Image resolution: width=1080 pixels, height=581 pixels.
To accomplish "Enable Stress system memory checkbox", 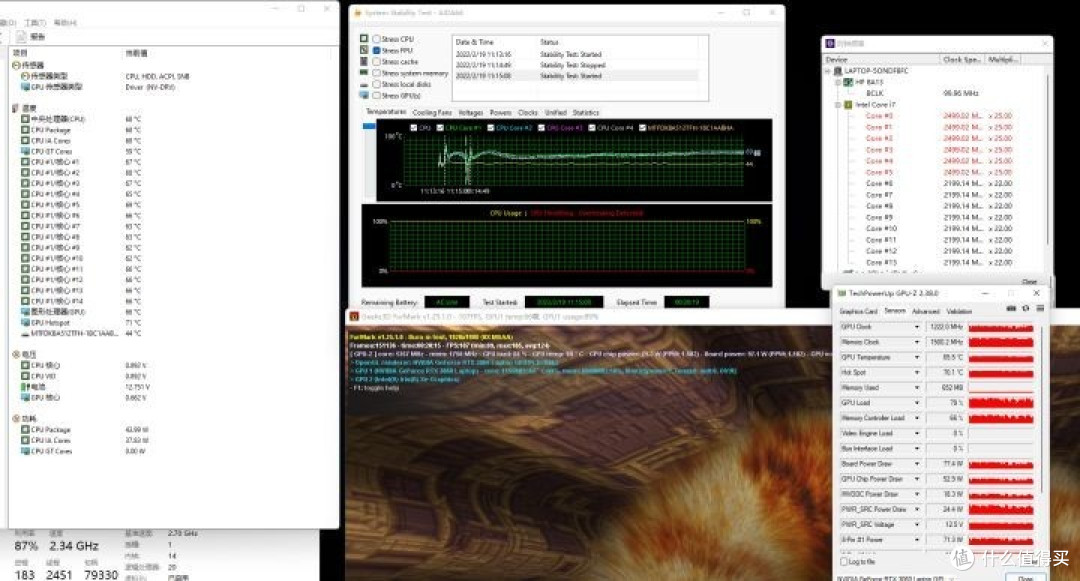I will pos(377,72).
